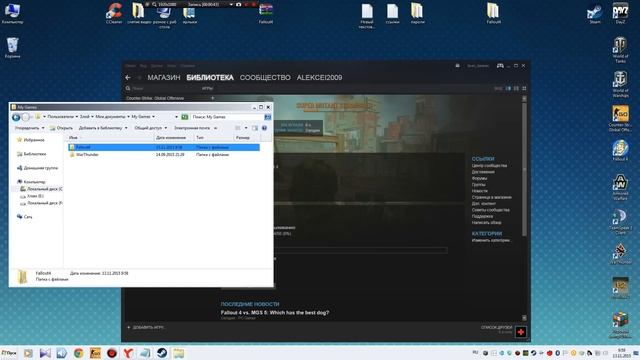Click Steam game page vertical scrollbar
640x360 pixels.
[x=524, y=169]
